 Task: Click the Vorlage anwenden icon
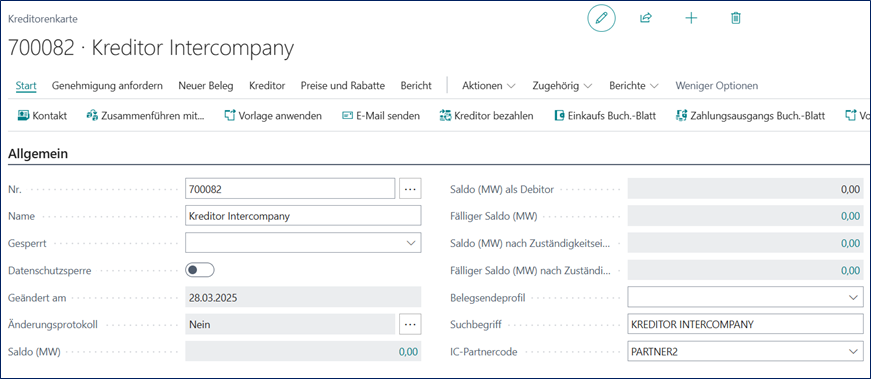tap(229, 116)
